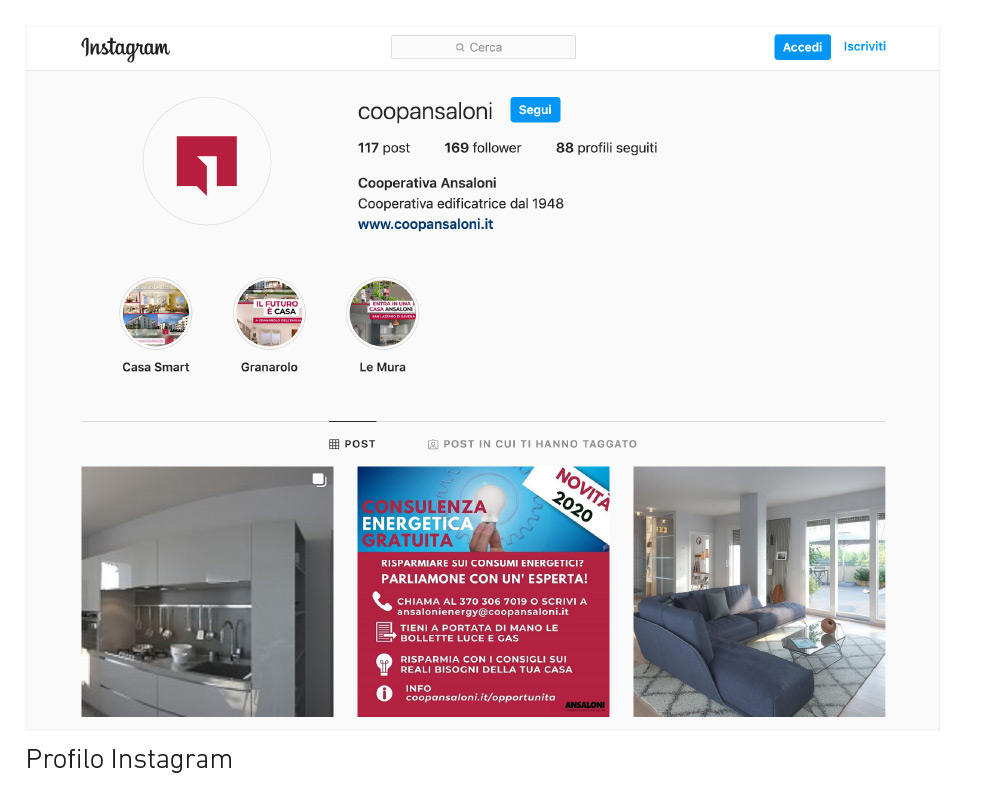The height and width of the screenshot is (800, 1000).
Task: Click the Accedi button
Action: 802,47
